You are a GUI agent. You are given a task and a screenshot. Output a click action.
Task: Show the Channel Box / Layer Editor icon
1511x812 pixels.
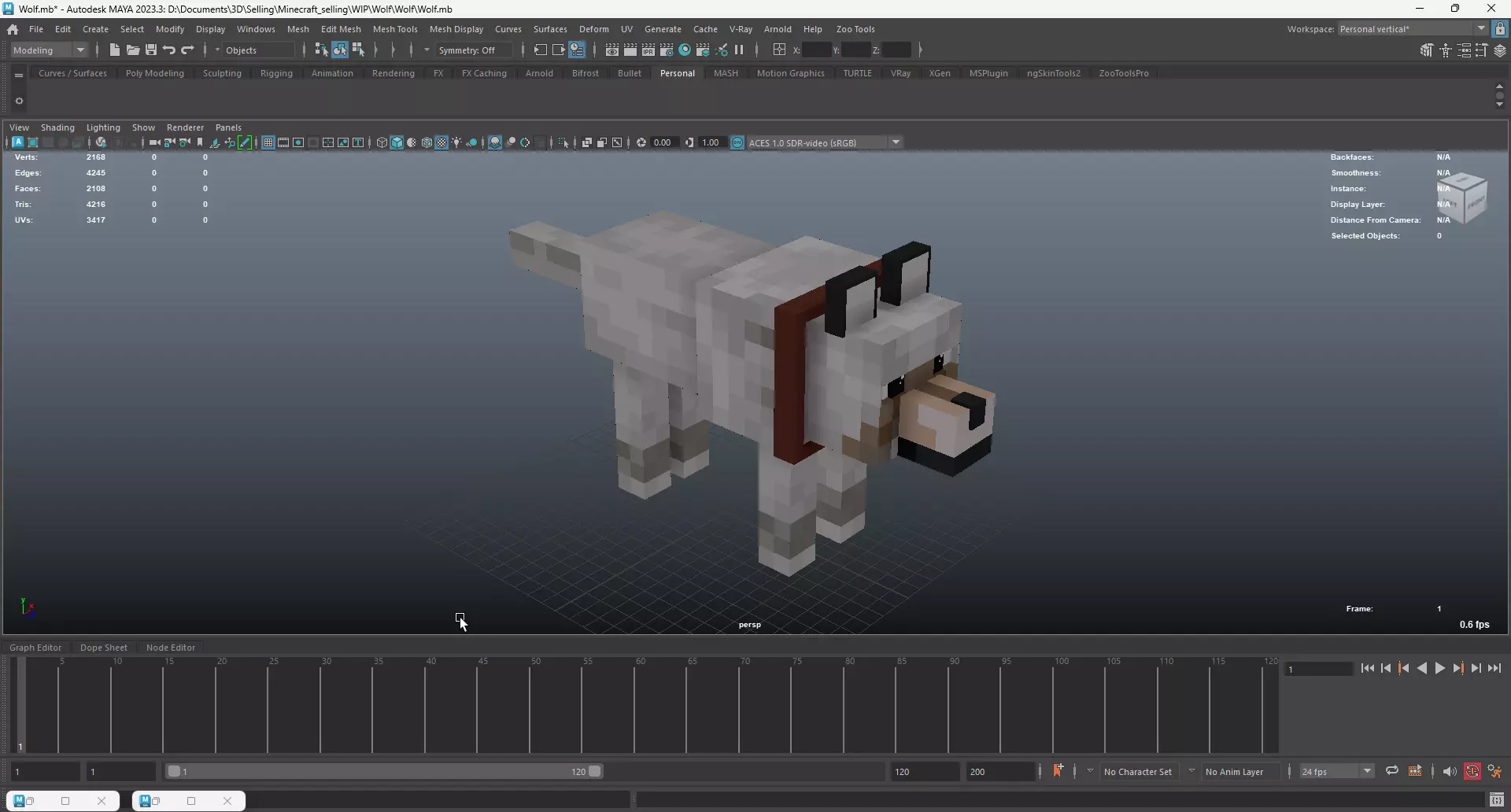point(1500,50)
